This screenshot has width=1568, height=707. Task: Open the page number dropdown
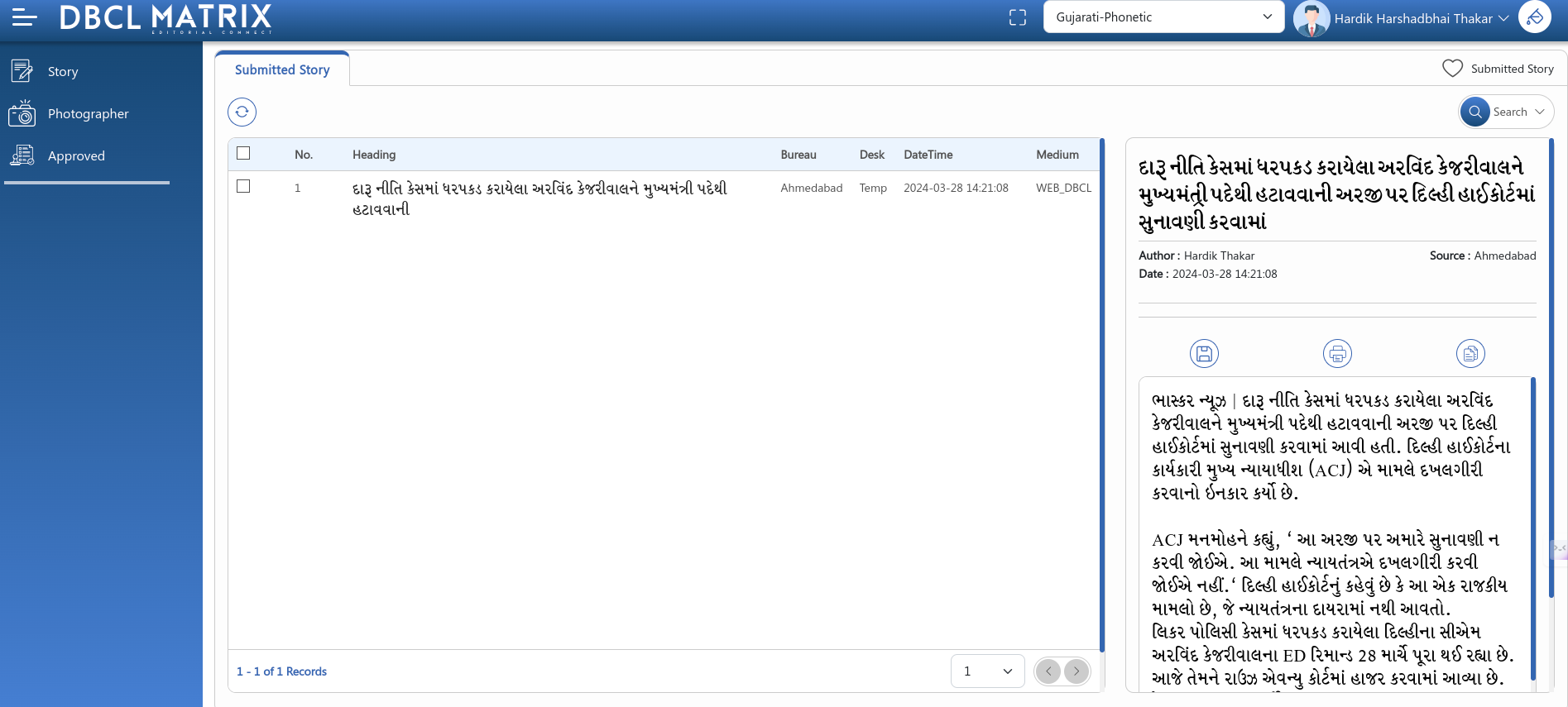tap(987, 671)
